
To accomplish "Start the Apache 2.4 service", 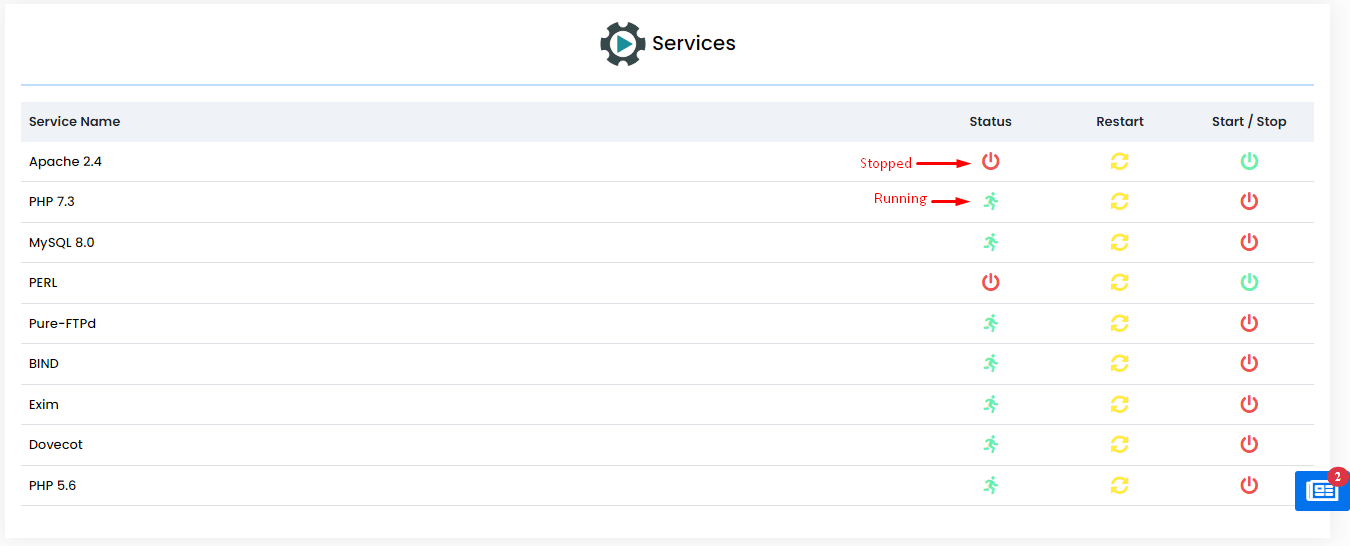I will tap(1249, 161).
